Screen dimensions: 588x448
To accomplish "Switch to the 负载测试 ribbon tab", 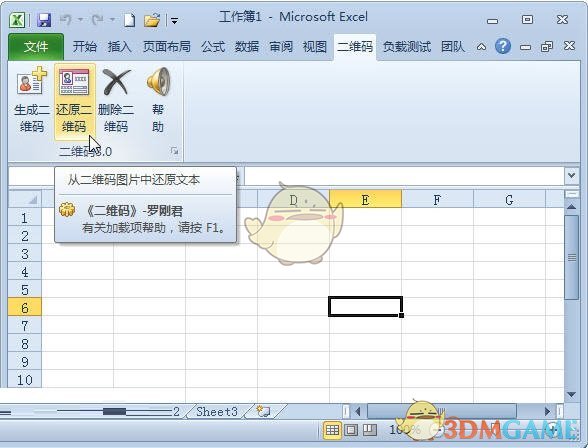I will tap(407, 47).
